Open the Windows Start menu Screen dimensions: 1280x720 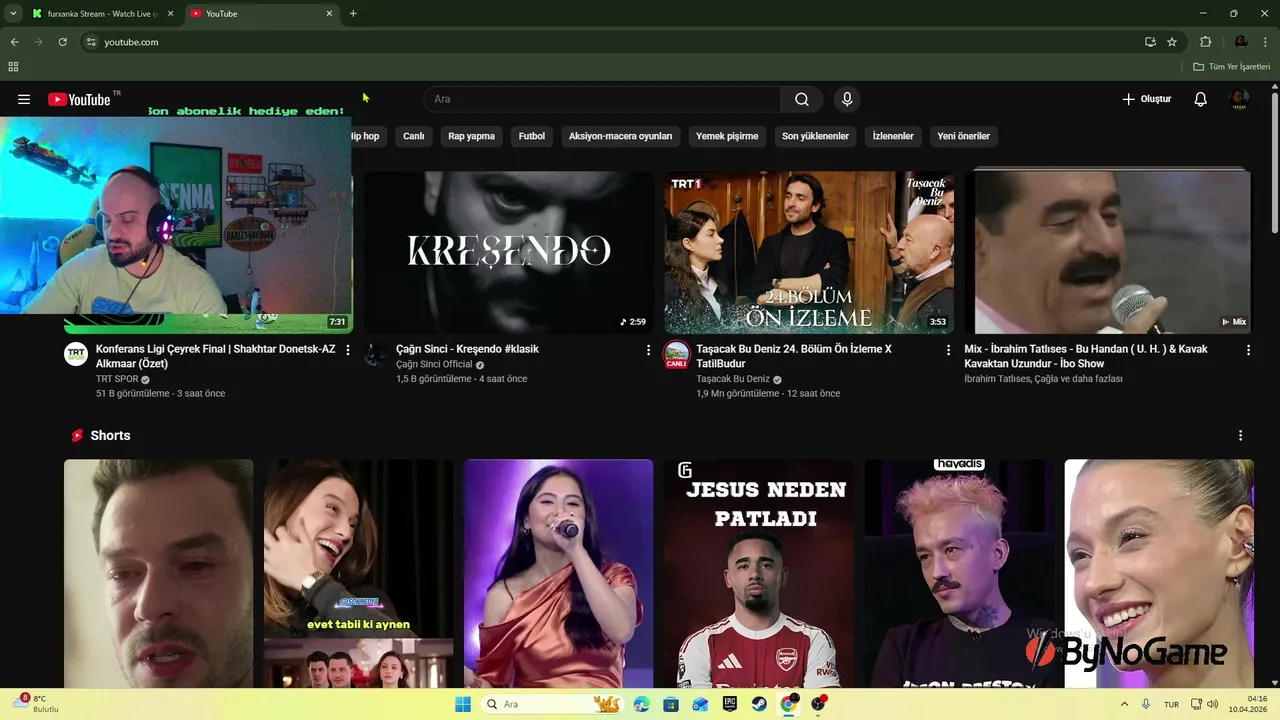(462, 704)
